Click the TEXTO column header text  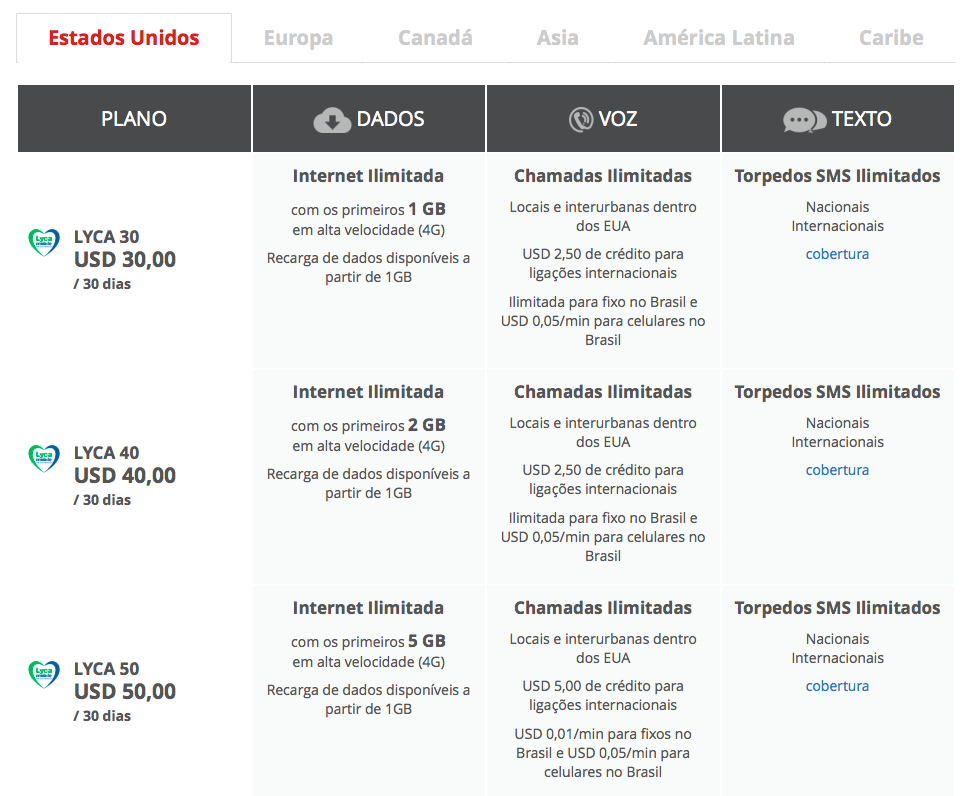861,119
